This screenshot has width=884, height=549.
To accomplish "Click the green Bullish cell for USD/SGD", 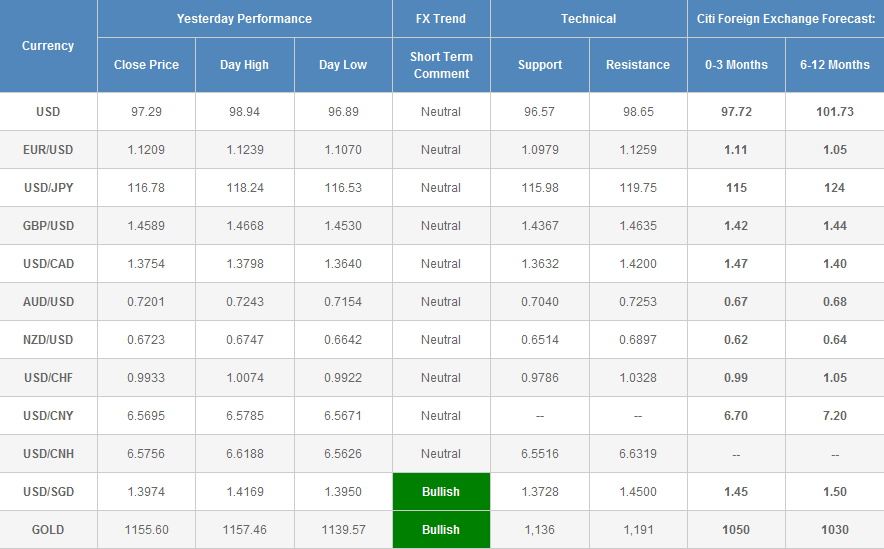I will coord(441,492).
